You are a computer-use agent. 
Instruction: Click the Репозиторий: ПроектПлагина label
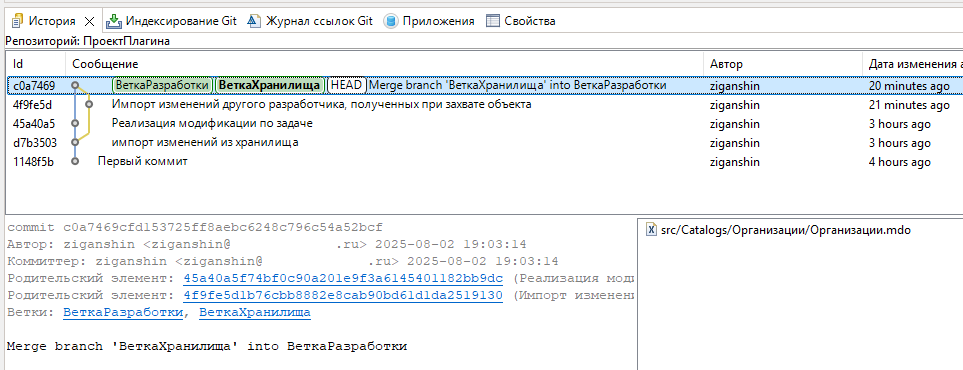coord(87,41)
